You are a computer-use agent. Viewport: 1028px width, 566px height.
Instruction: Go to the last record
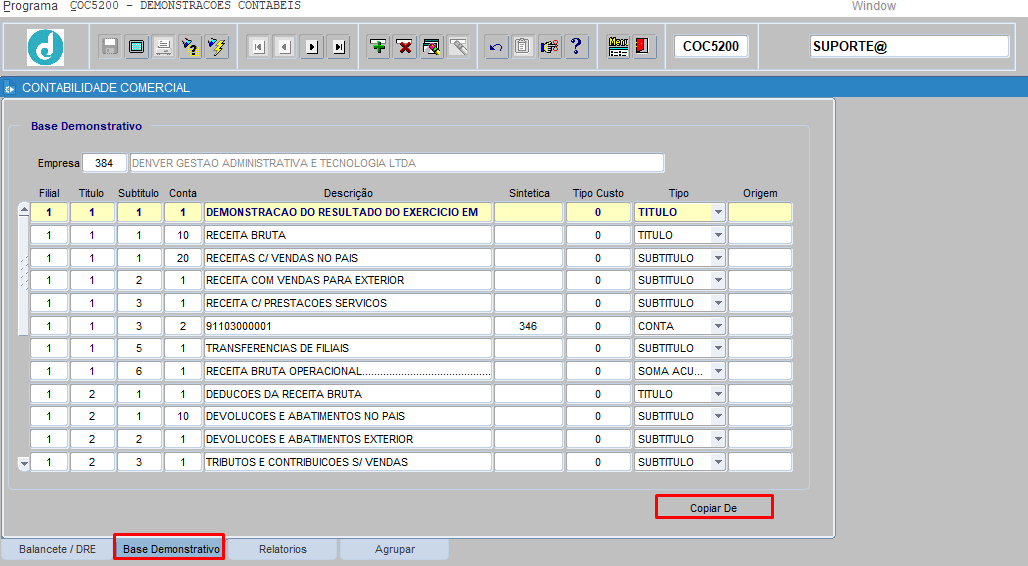pos(339,47)
